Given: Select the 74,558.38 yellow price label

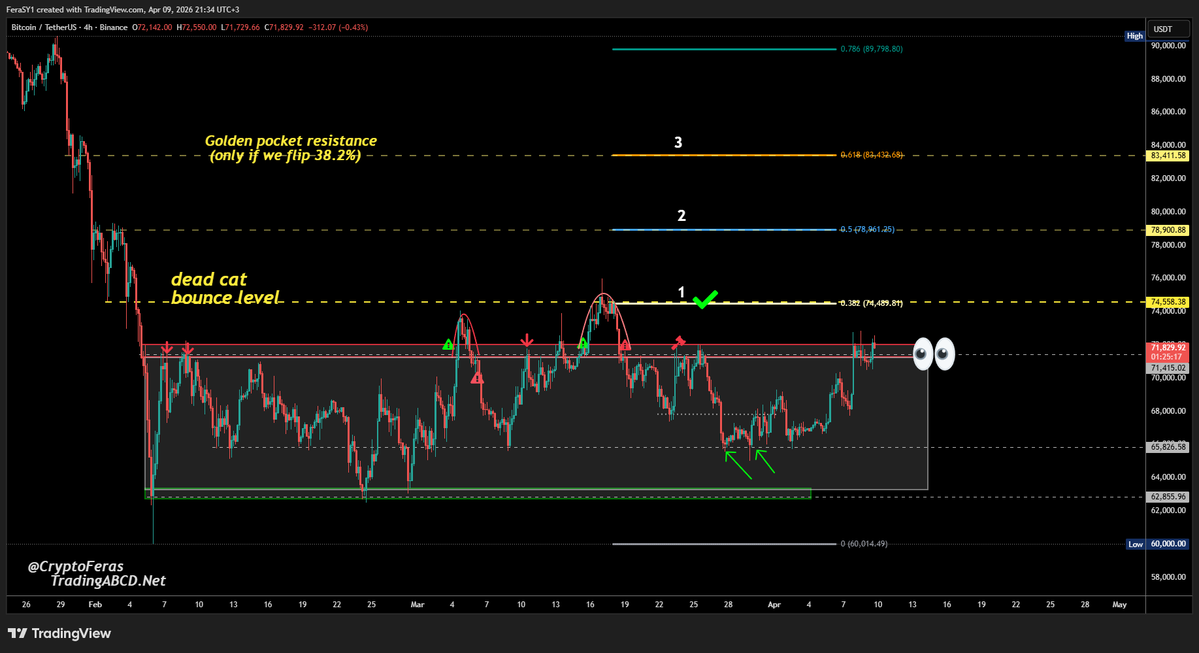Looking at the screenshot, I should coord(1168,302).
